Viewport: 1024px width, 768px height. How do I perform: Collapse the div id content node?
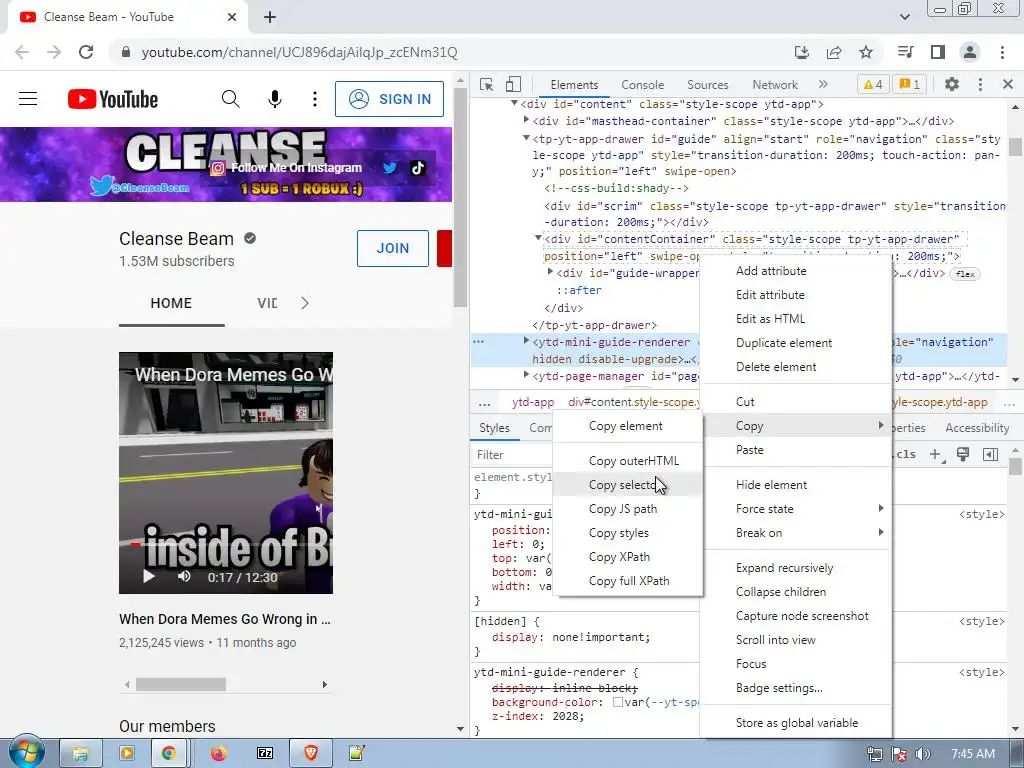coord(515,103)
